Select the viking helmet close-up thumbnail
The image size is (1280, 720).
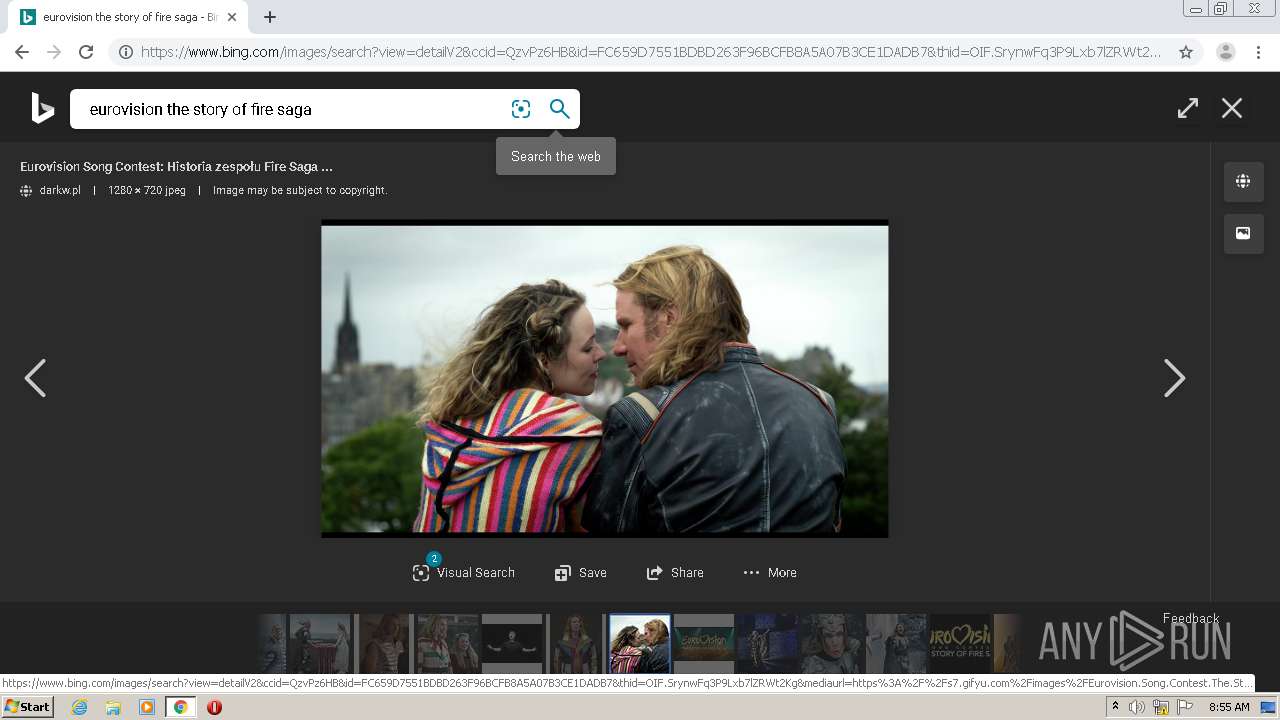[832, 643]
